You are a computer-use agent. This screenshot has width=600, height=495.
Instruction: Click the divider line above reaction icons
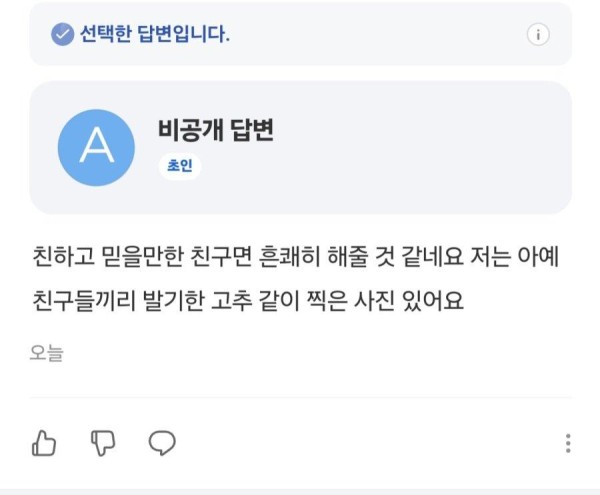301,398
